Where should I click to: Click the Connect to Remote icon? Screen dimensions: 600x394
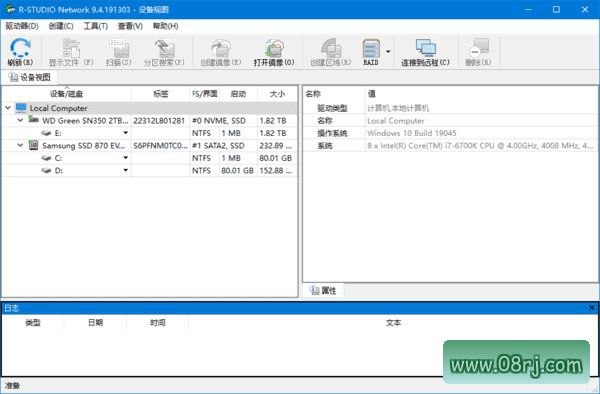tap(426, 47)
